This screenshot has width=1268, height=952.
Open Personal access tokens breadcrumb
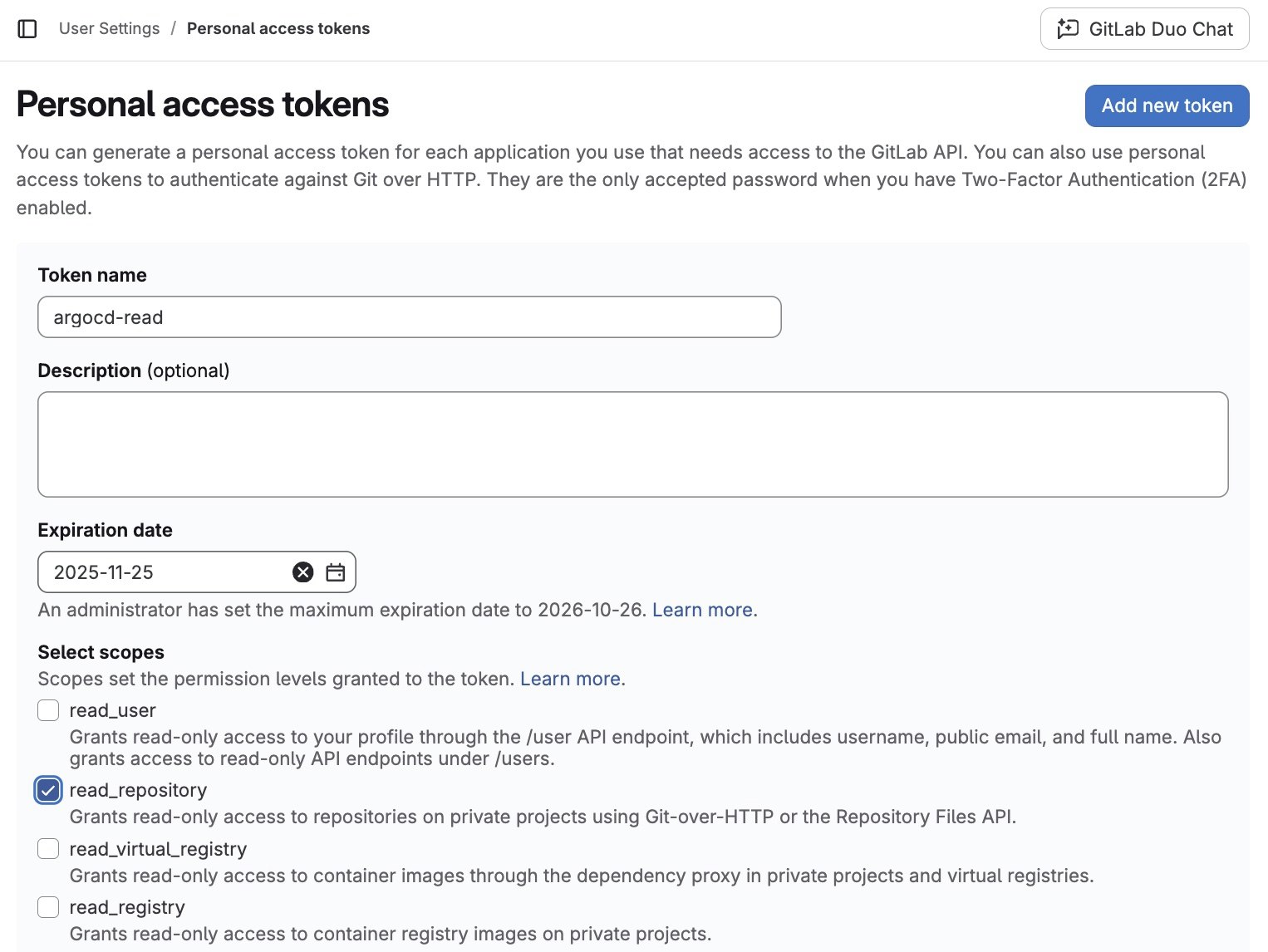278,29
